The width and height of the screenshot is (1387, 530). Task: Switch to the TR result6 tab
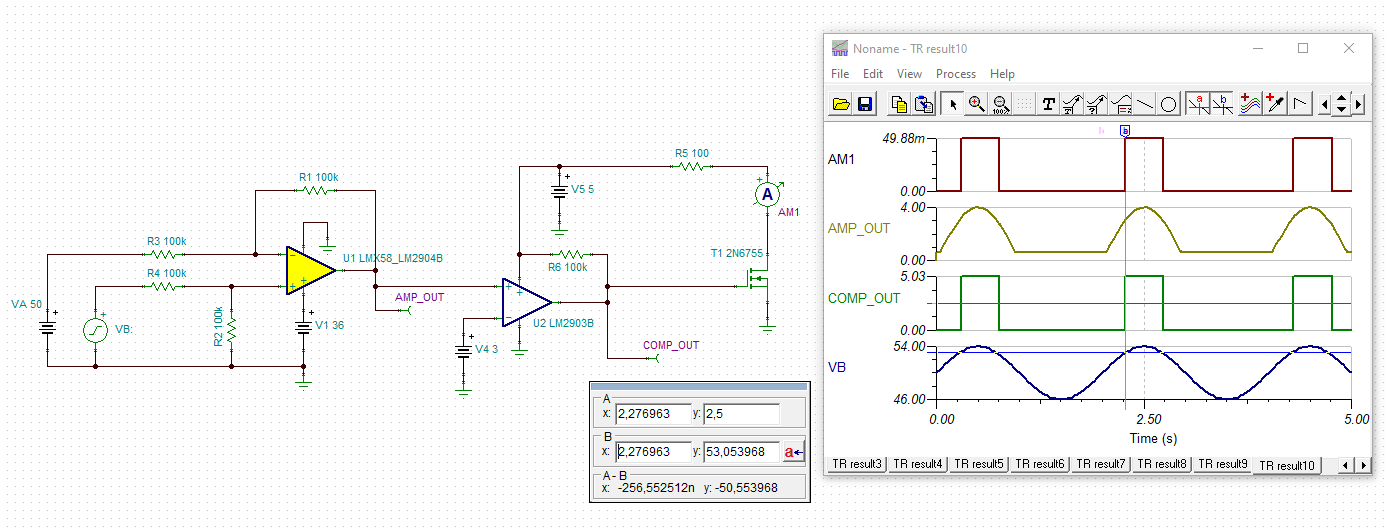(x=1038, y=464)
